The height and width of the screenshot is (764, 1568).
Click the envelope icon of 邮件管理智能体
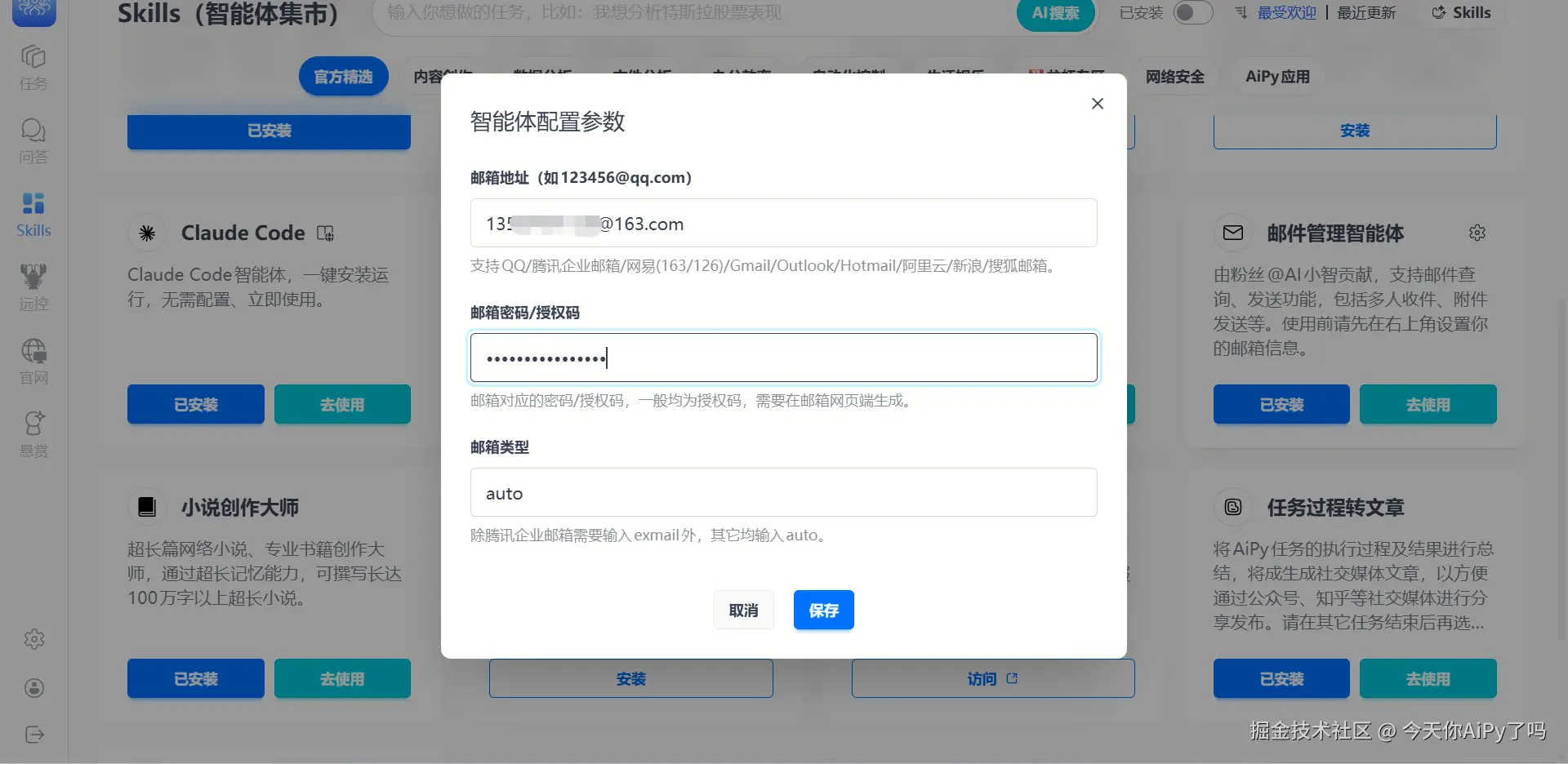tap(1233, 233)
